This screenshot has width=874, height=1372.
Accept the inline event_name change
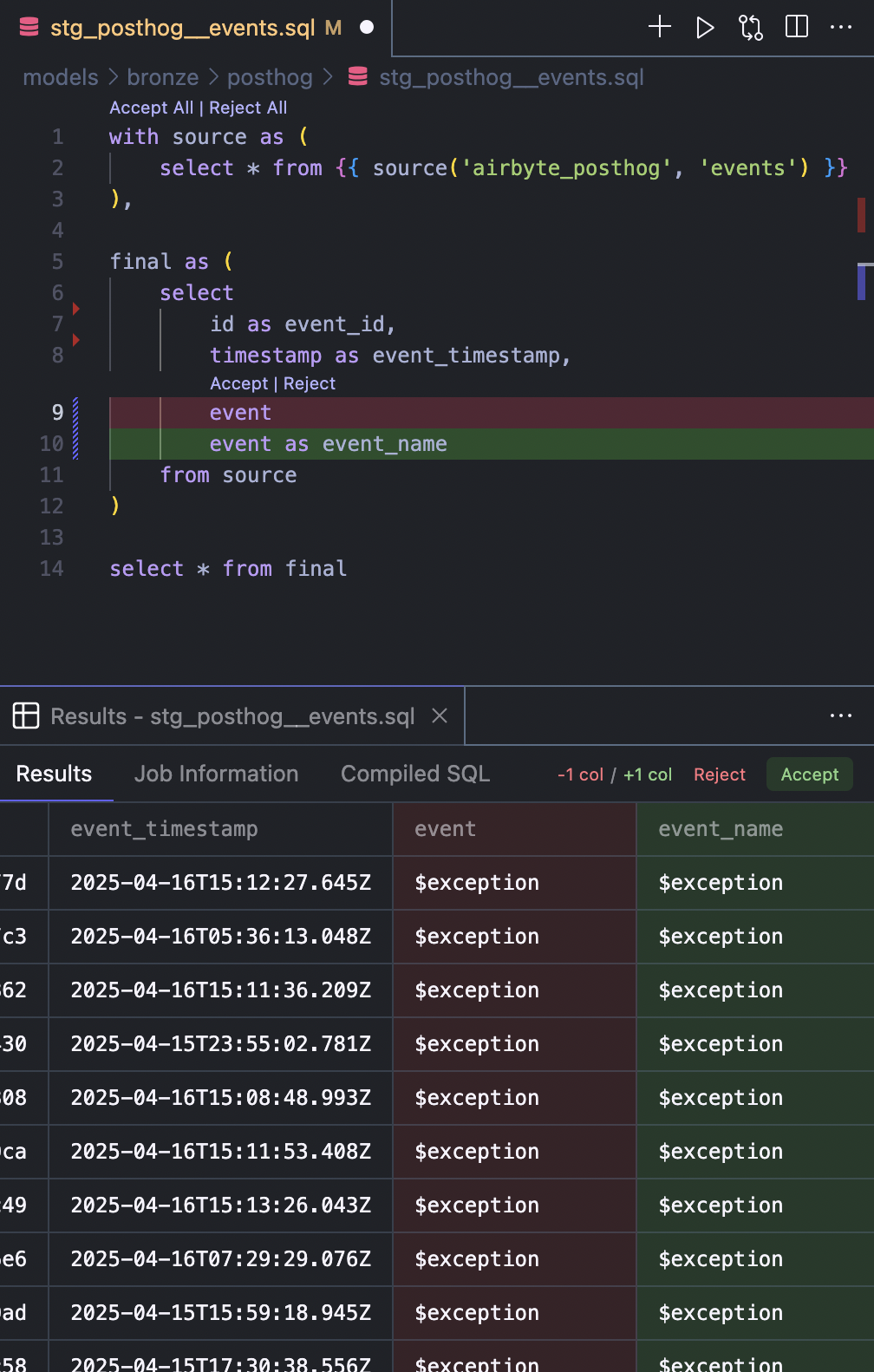238,383
